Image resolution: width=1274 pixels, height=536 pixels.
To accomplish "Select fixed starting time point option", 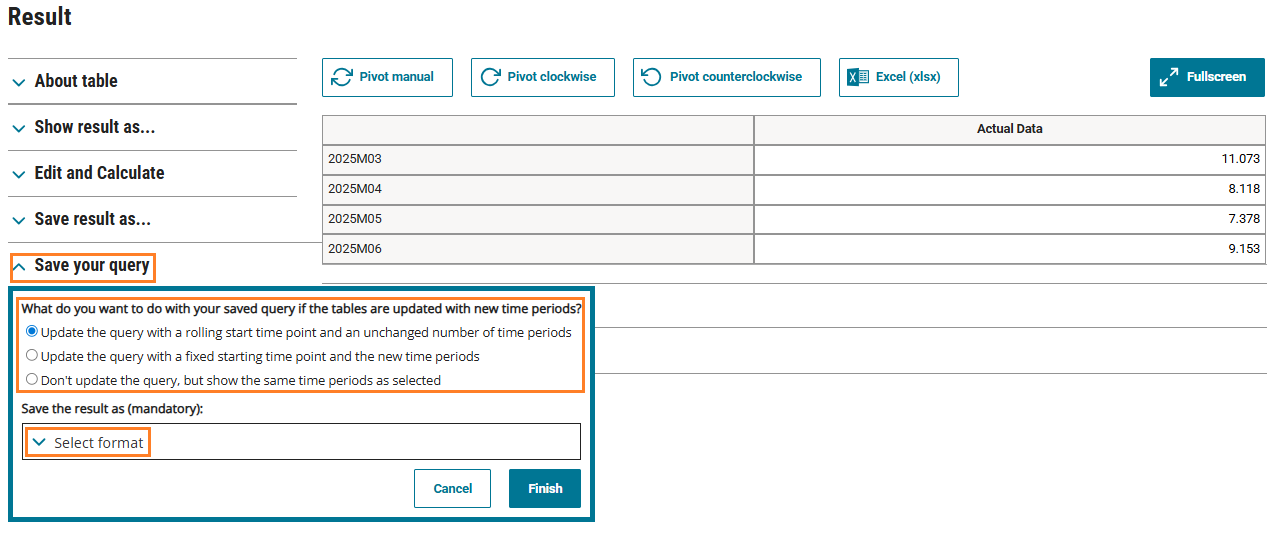I will click(33, 356).
